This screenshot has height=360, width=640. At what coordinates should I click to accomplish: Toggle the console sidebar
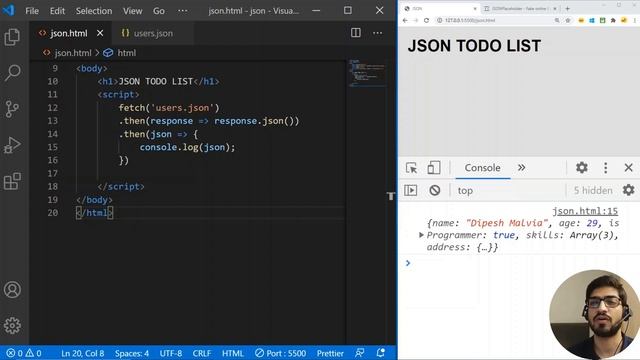coord(411,190)
